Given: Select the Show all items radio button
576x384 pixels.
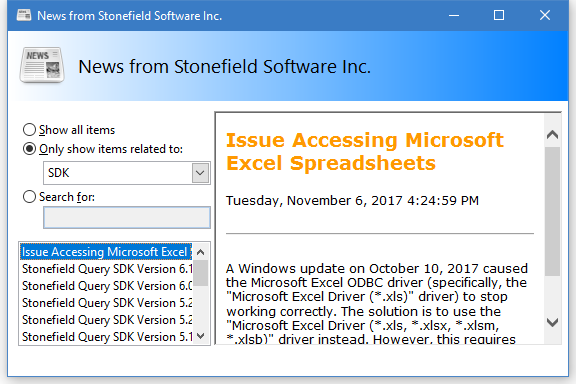Looking at the screenshot, I should click(29, 130).
